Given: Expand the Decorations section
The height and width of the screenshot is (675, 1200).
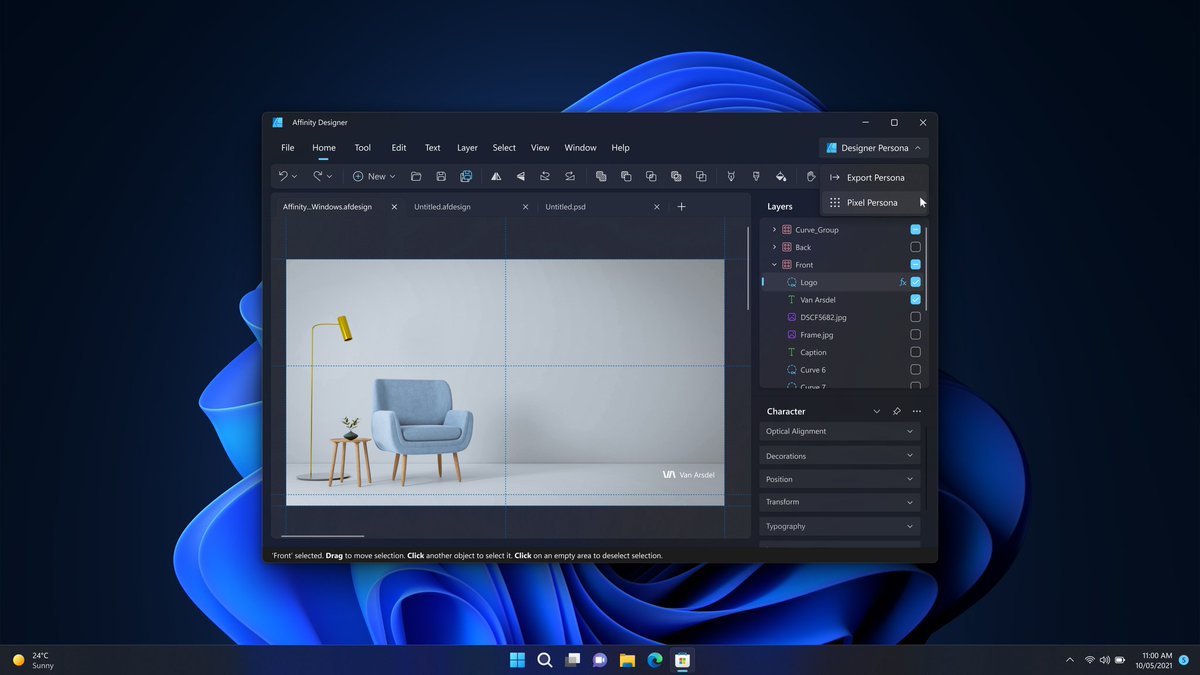Looking at the screenshot, I should click(x=840, y=455).
